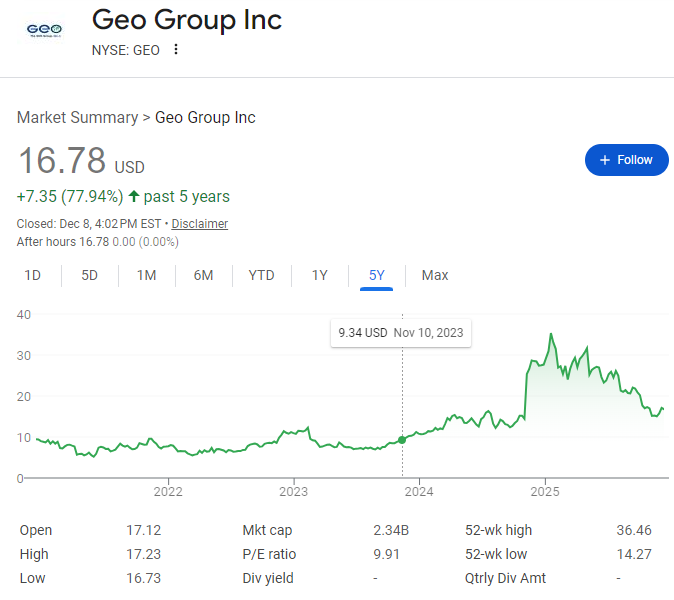Click the green data point on chart
674x600 pixels.
click(x=402, y=440)
